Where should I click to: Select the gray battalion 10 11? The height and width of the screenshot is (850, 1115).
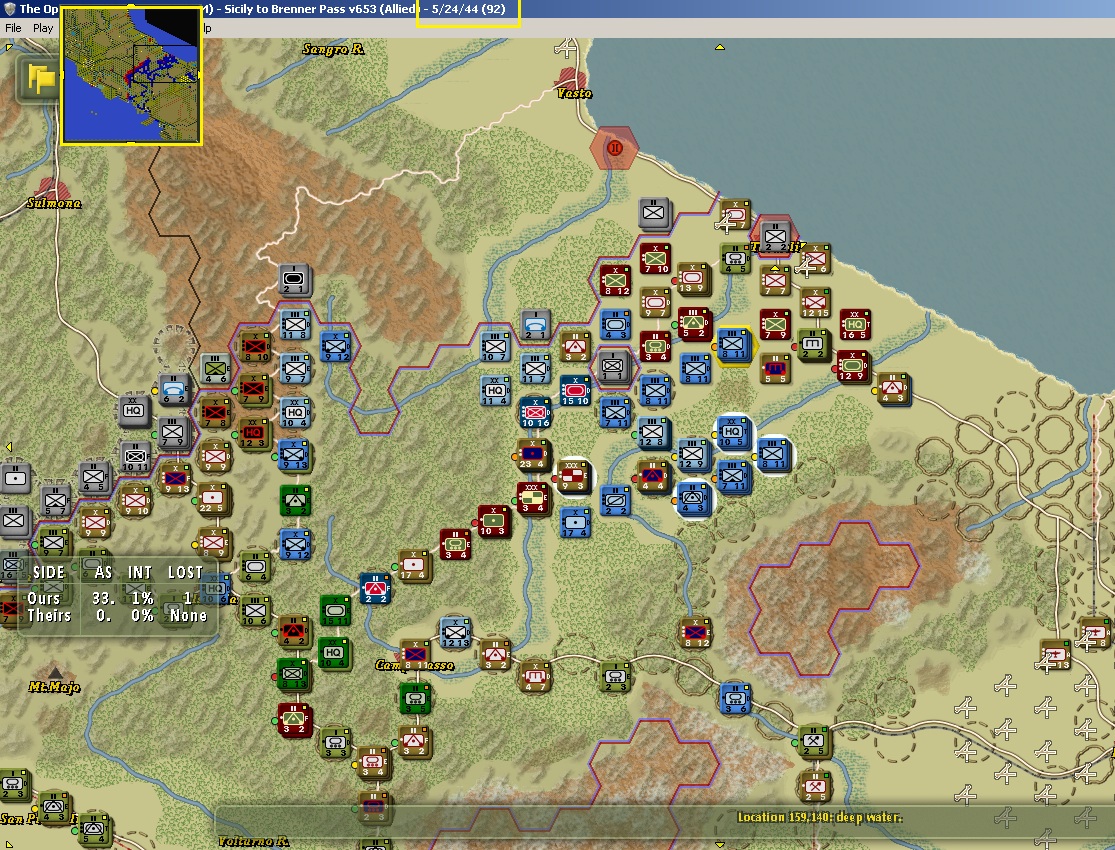pos(135,457)
